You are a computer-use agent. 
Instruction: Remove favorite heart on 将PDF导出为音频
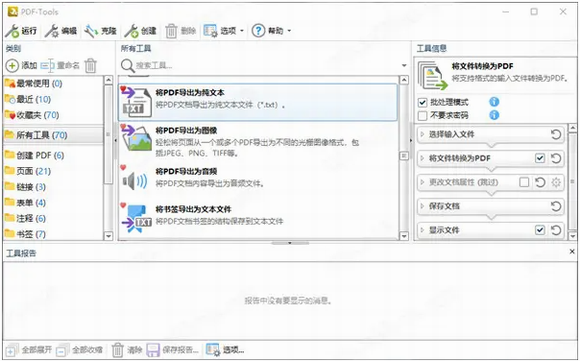[123, 168]
